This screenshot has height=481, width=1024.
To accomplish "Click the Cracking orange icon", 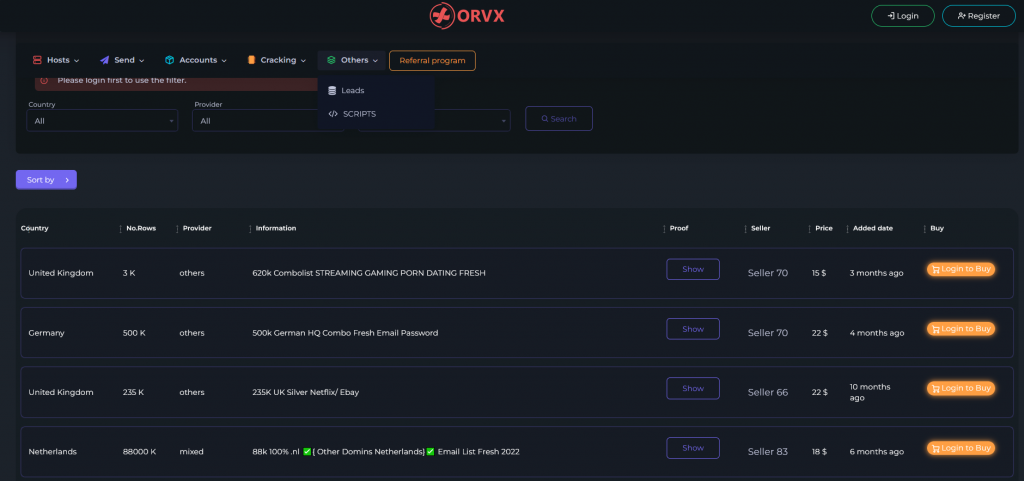I will point(251,60).
